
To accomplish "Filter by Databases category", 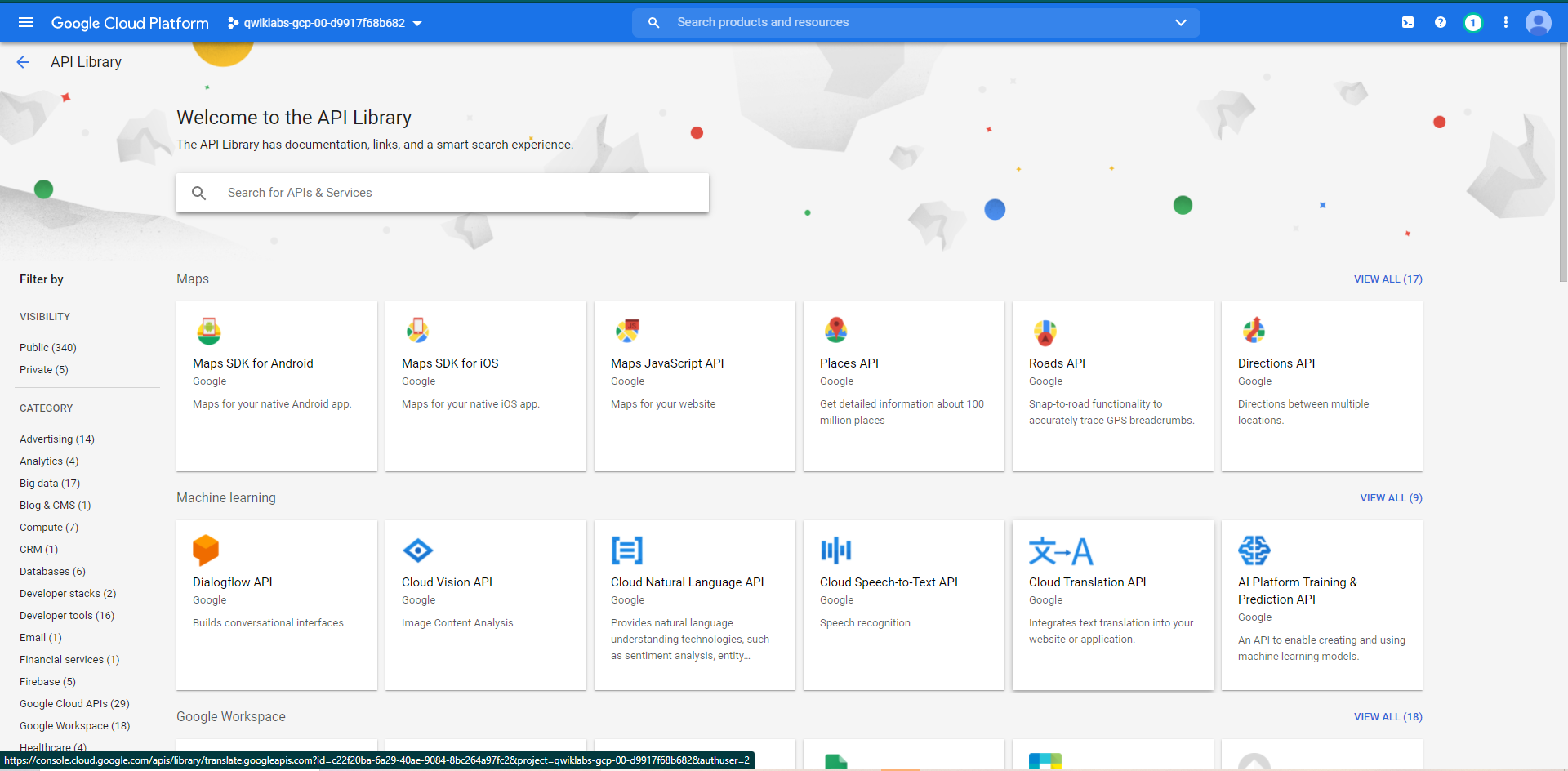I will tap(52, 572).
